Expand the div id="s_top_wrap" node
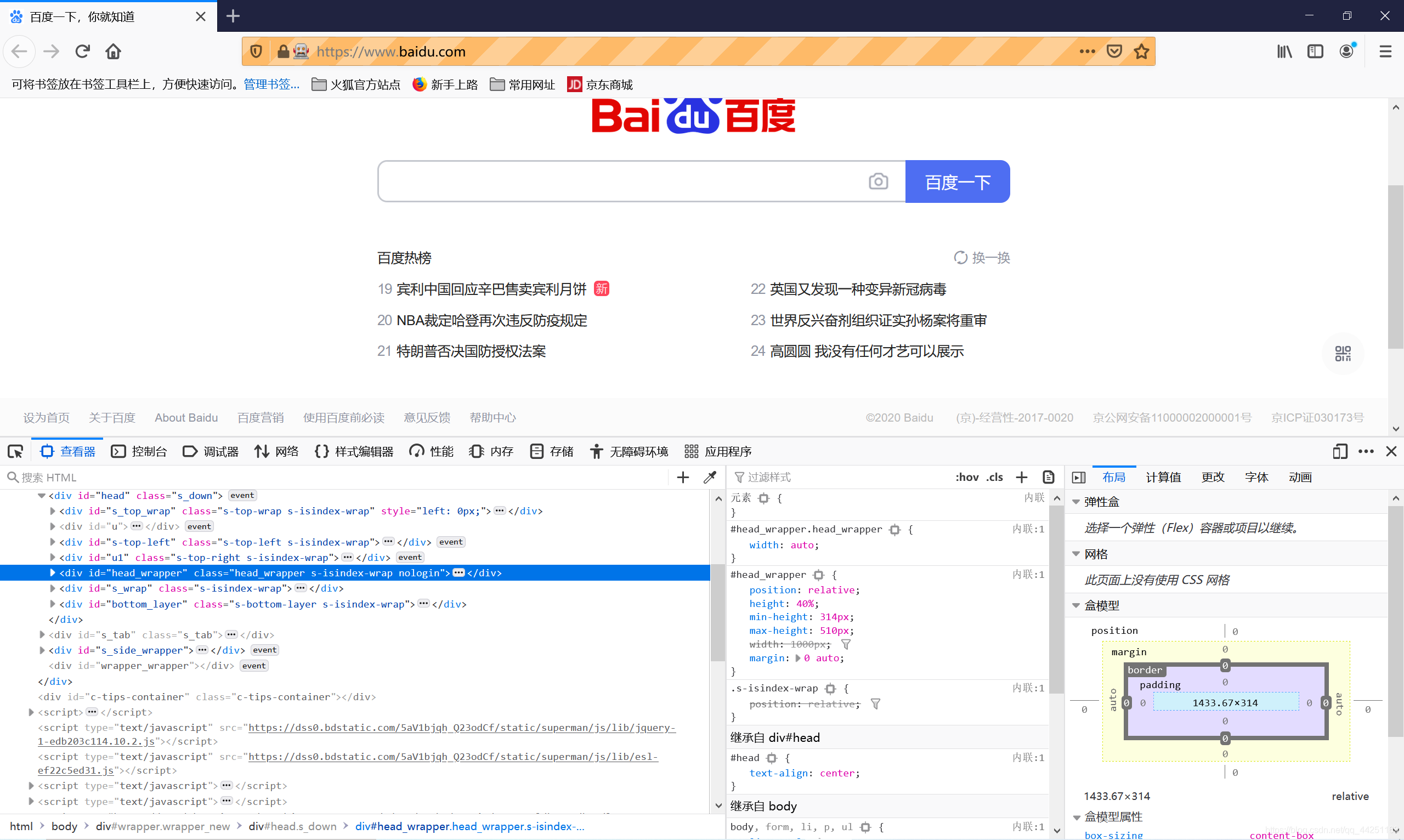 (x=53, y=511)
